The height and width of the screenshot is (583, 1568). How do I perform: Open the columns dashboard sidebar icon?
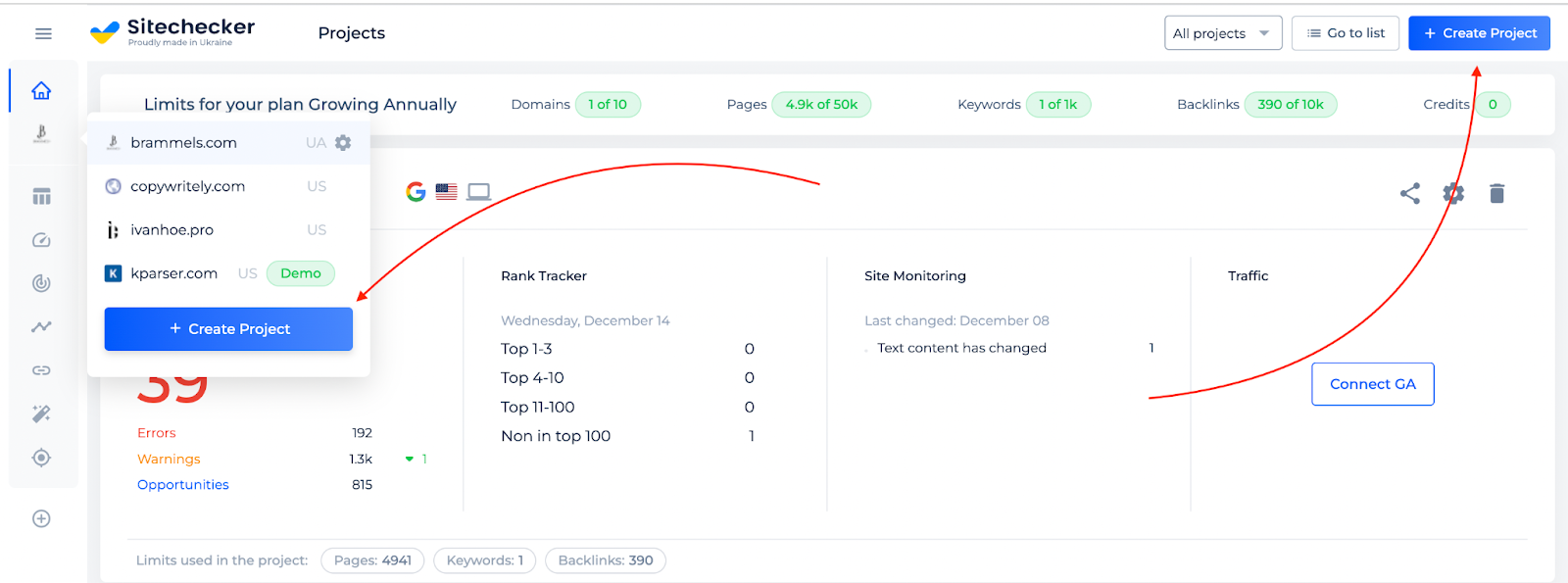tap(41, 197)
